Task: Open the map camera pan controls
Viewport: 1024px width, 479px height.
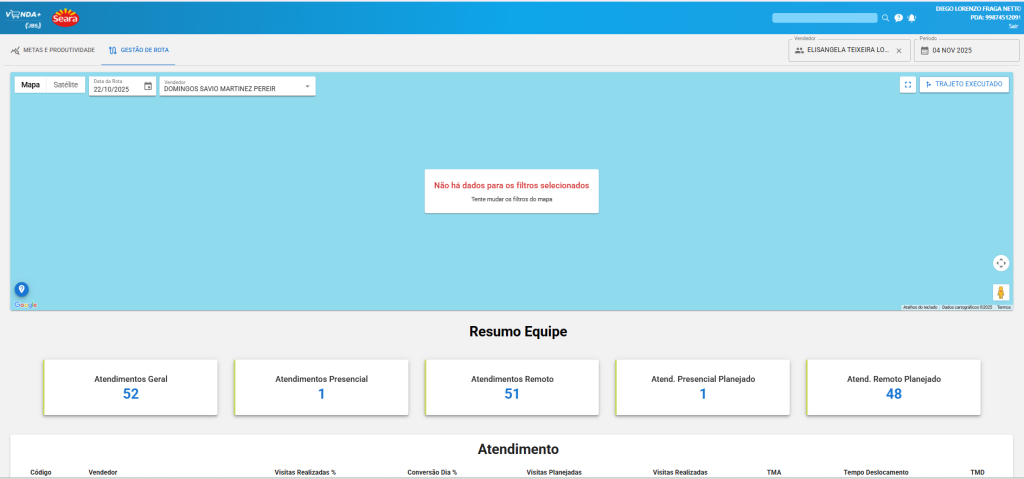Action: [1001, 263]
